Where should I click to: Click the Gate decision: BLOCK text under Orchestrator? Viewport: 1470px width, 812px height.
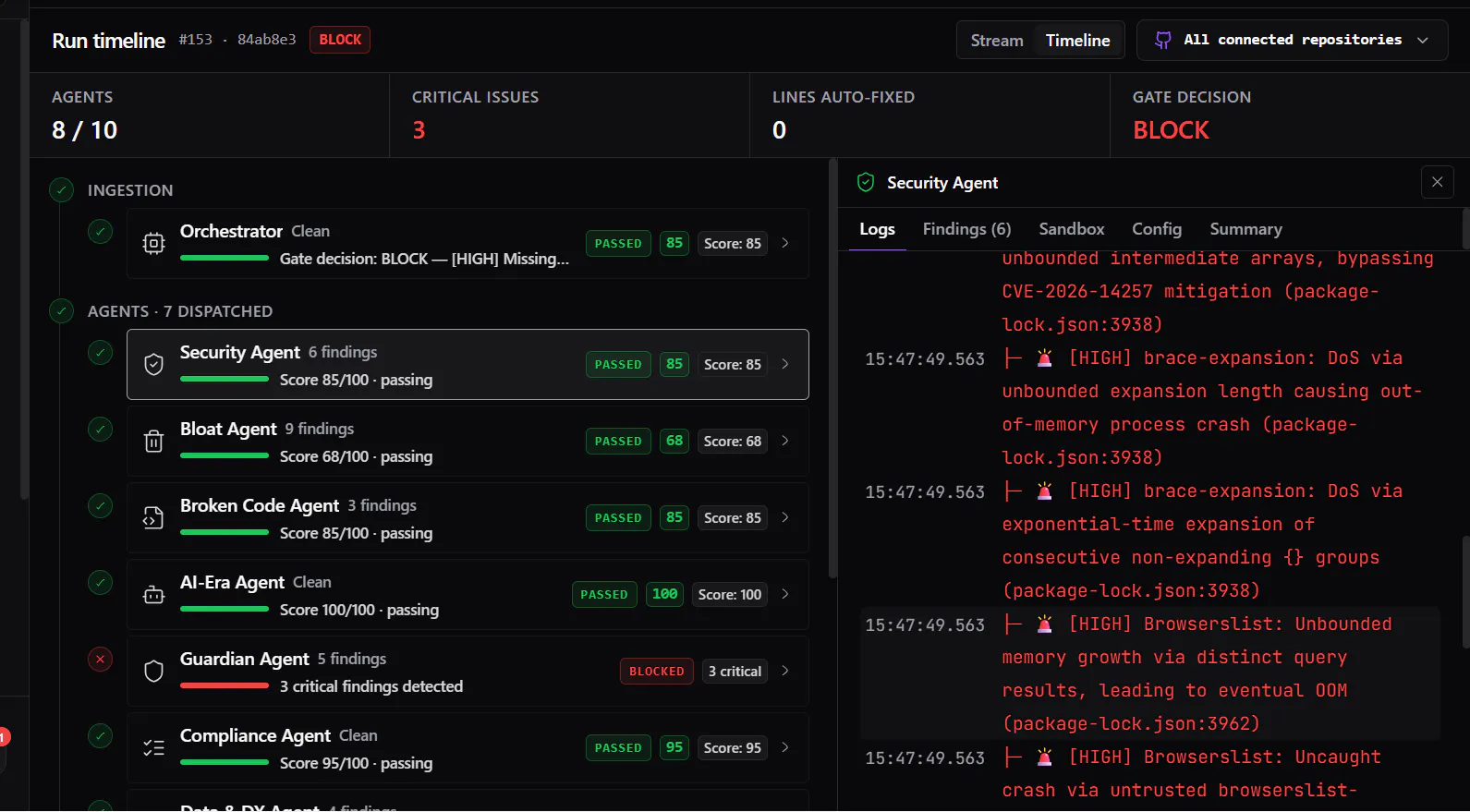pos(424,259)
